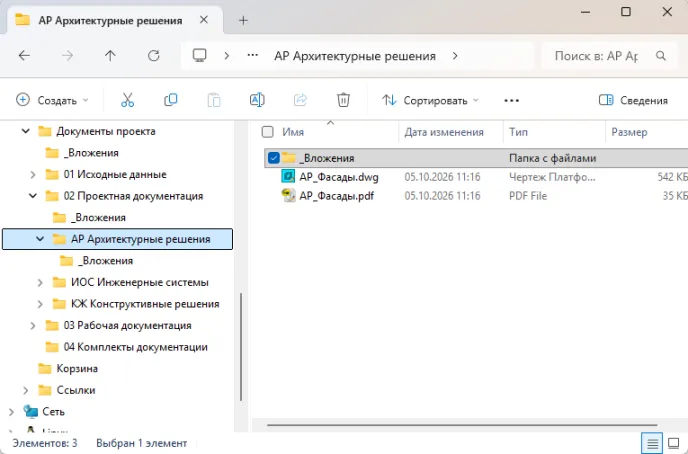This screenshot has width=688, height=454.
Task: Select the file name АР_Фасады.pdf
Action: click(337, 196)
